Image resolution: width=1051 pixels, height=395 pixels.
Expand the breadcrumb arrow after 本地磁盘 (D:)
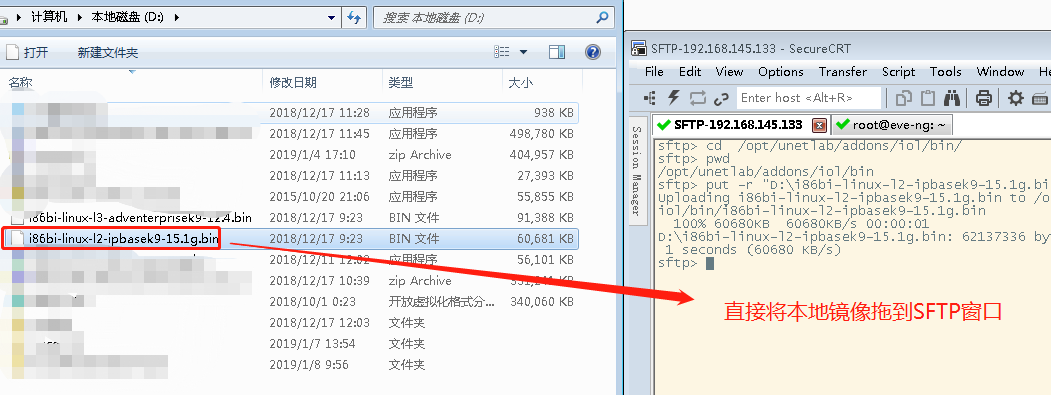pos(176,17)
